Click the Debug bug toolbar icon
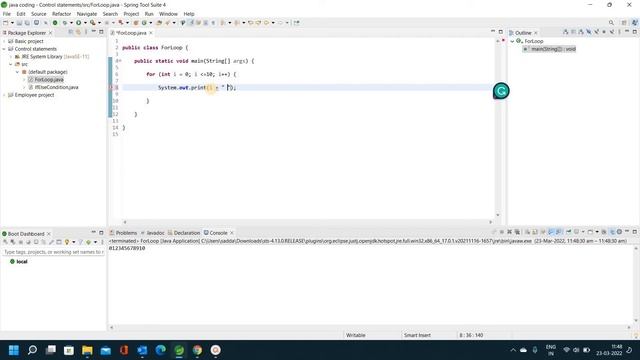The image size is (640, 360). (64, 23)
